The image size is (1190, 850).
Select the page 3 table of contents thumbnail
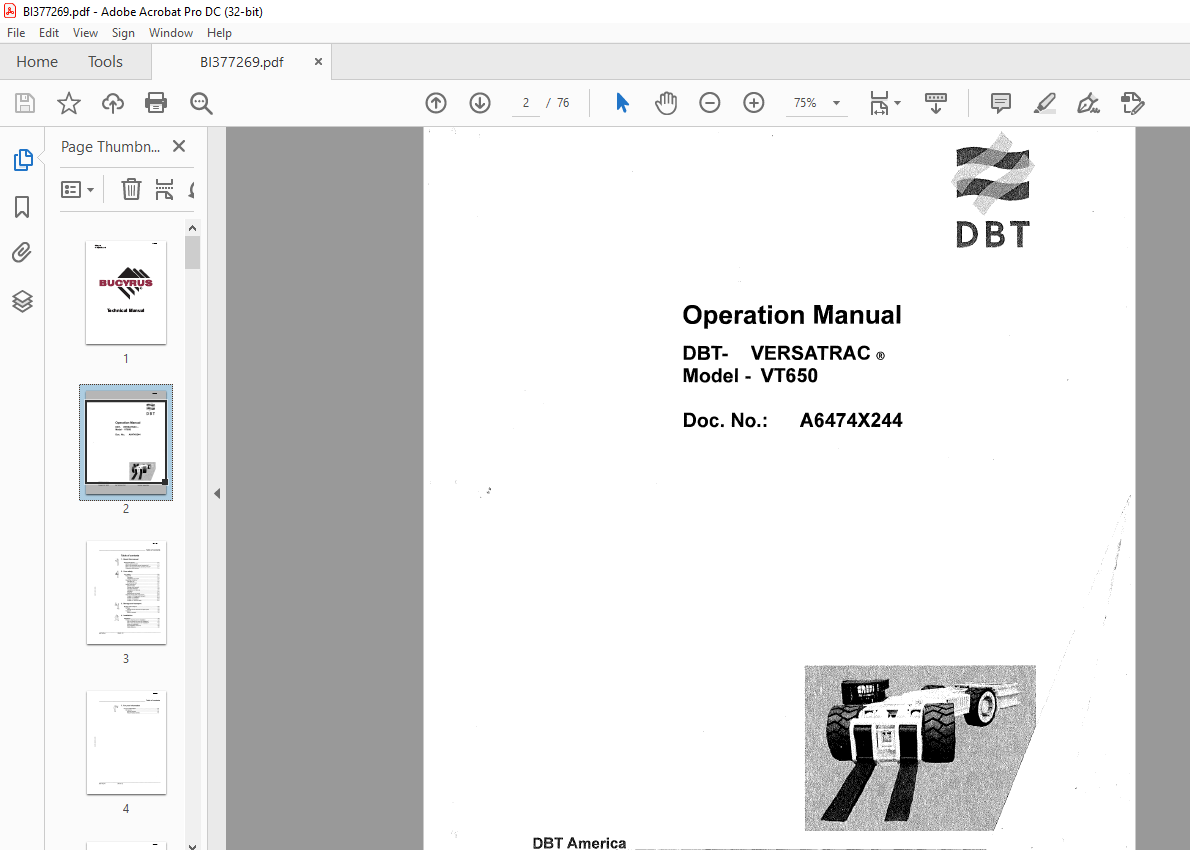click(126, 593)
